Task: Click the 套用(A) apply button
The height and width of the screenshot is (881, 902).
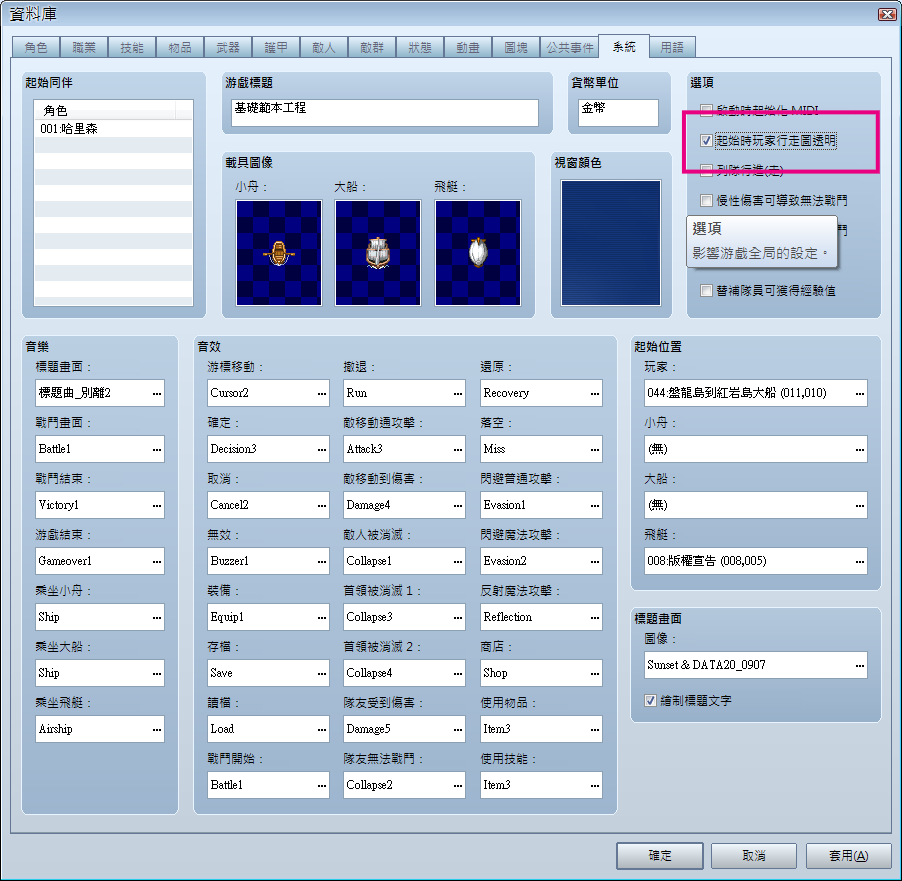Action: [x=849, y=856]
